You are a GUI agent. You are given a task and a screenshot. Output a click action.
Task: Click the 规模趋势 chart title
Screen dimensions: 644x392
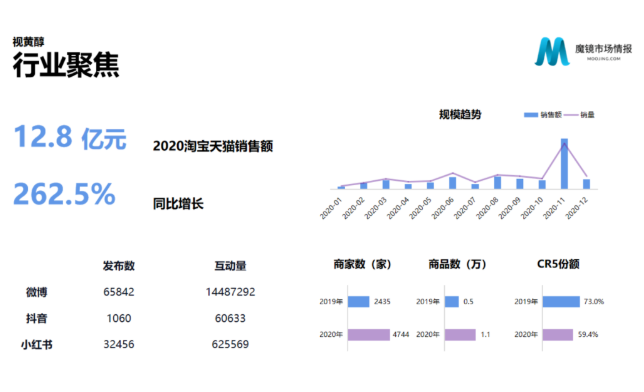tap(460, 114)
